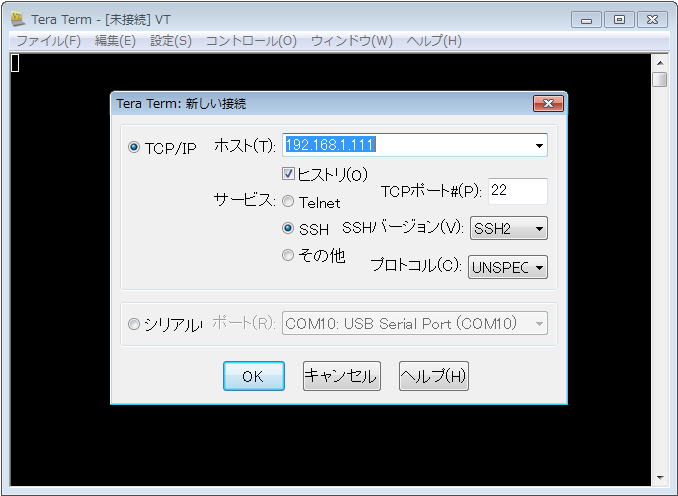
Task: Open the コントロール(O) menu
Action: tap(251, 41)
